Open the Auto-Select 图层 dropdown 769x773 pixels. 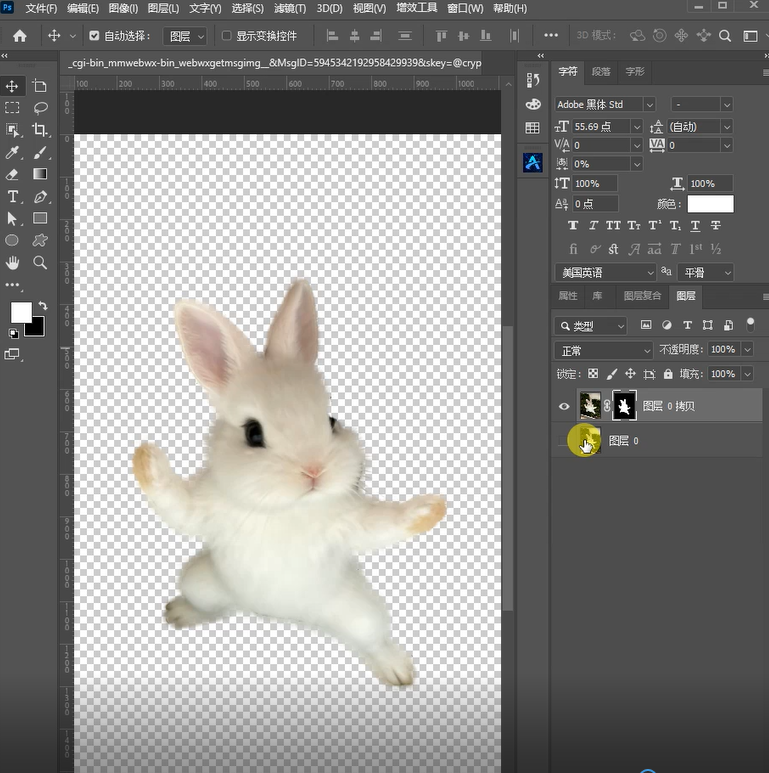point(185,36)
